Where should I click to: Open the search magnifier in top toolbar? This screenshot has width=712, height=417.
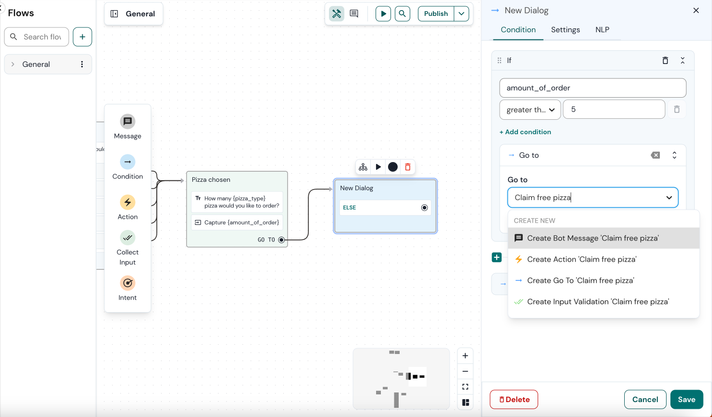[402, 14]
